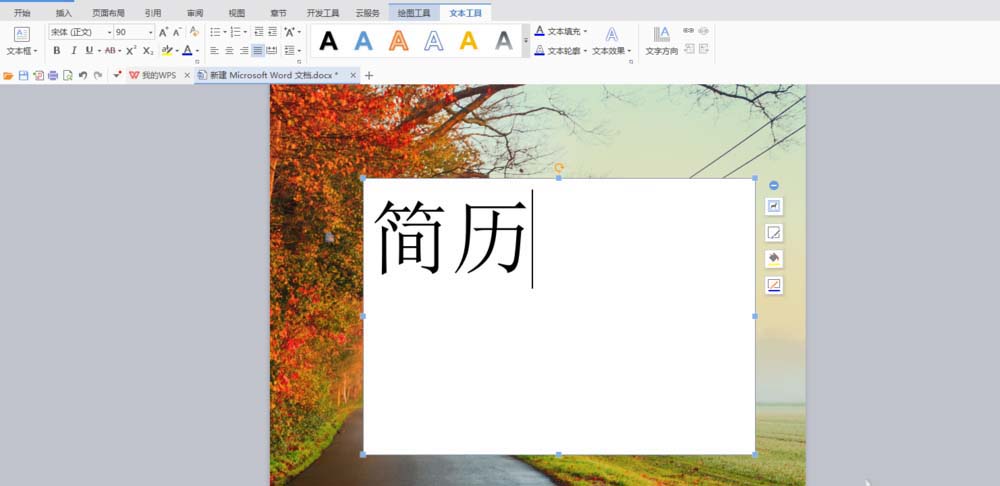Screen dimensions: 1000x486
Task: Open the 引用 tab
Action: (x=153, y=13)
